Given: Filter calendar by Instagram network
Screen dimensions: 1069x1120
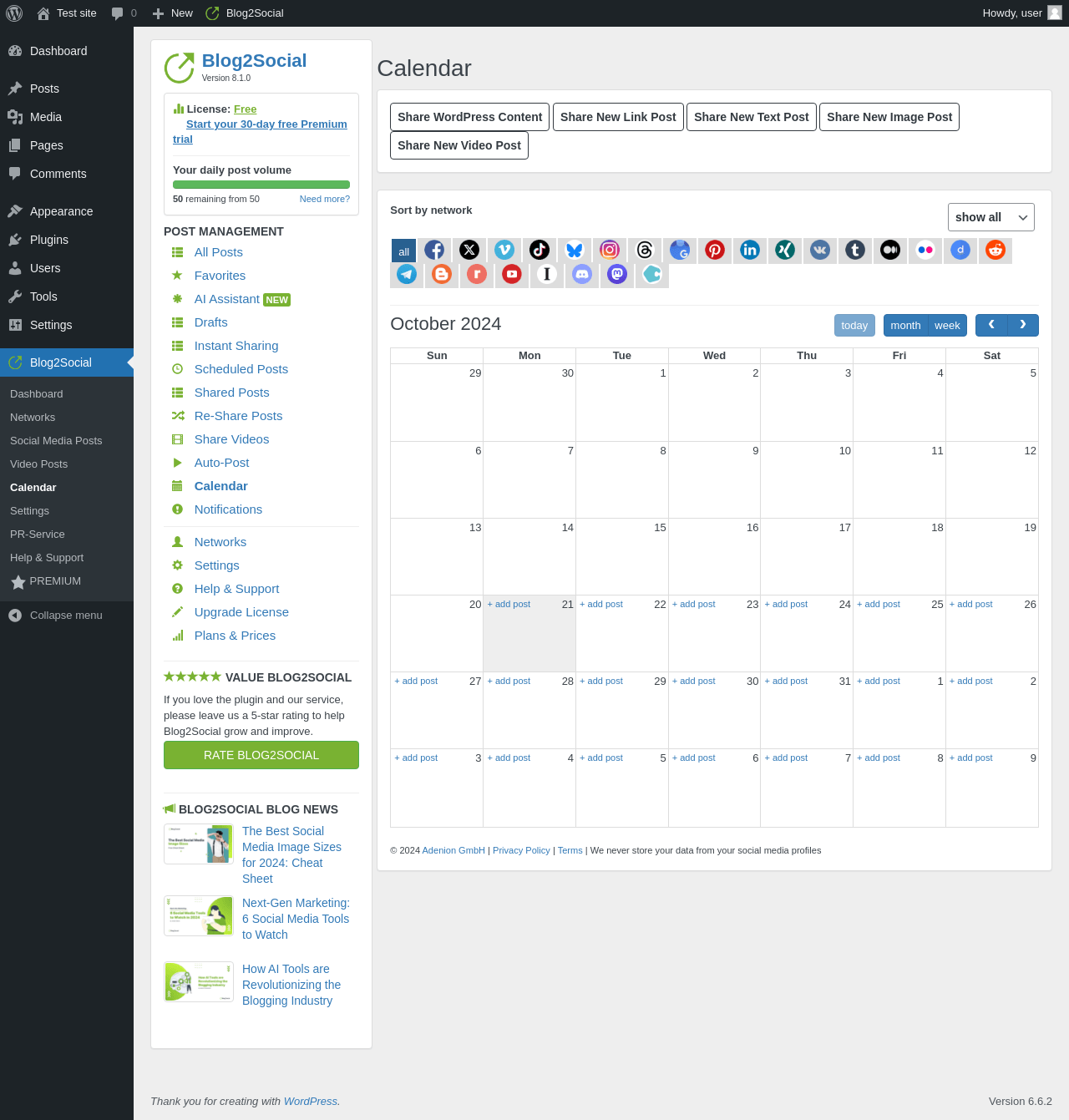Looking at the screenshot, I should coord(610,250).
